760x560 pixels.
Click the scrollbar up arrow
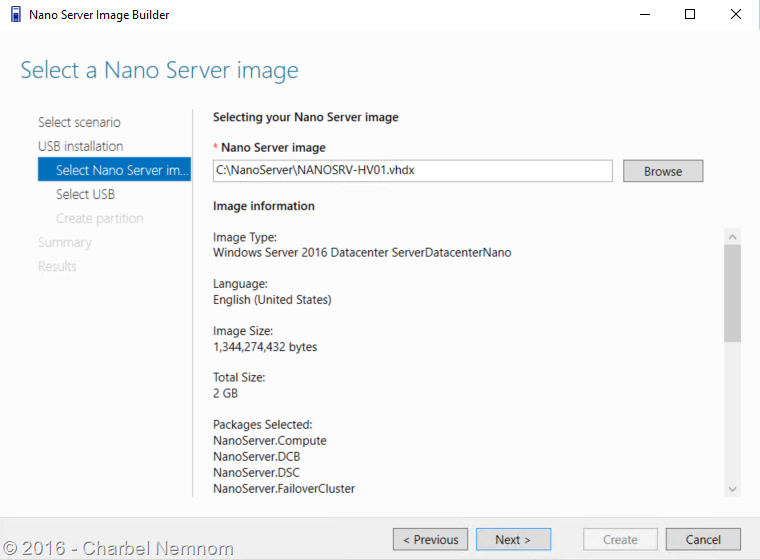click(732, 237)
